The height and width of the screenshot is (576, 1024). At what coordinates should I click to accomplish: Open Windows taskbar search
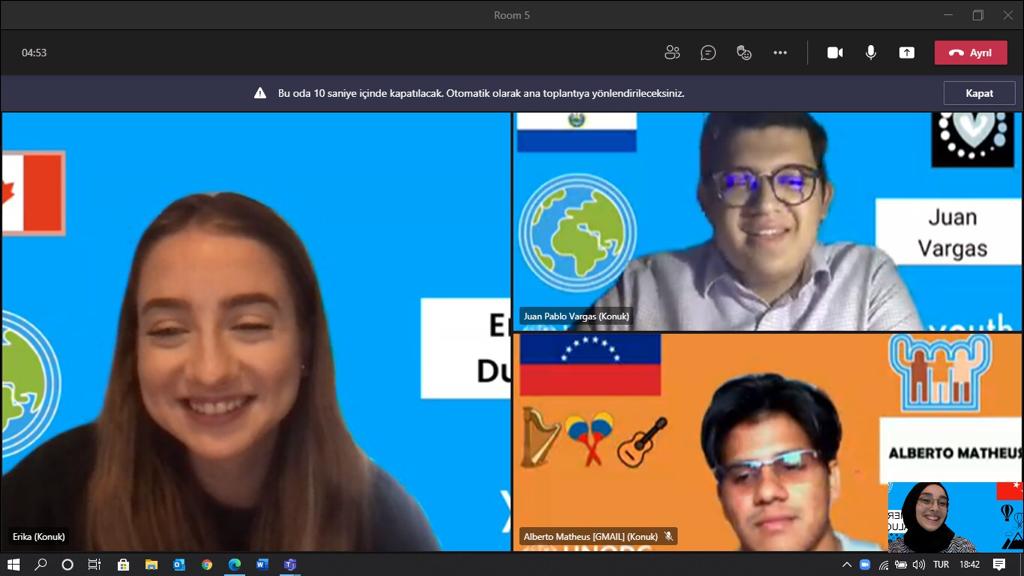pos(40,564)
